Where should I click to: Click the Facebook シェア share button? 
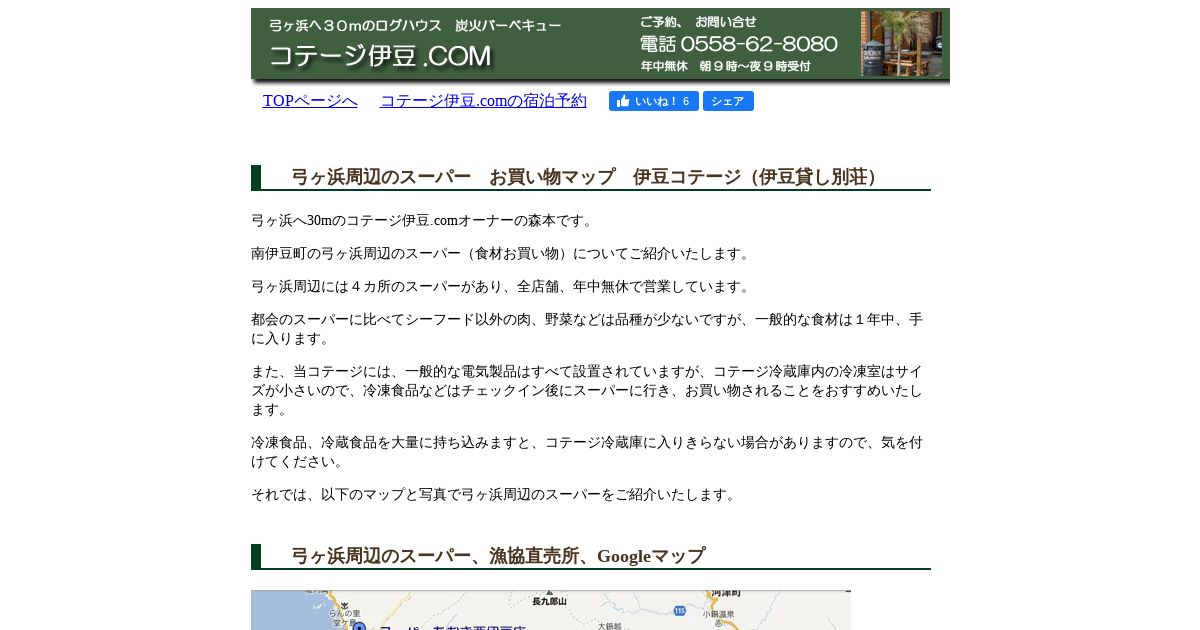(x=728, y=101)
